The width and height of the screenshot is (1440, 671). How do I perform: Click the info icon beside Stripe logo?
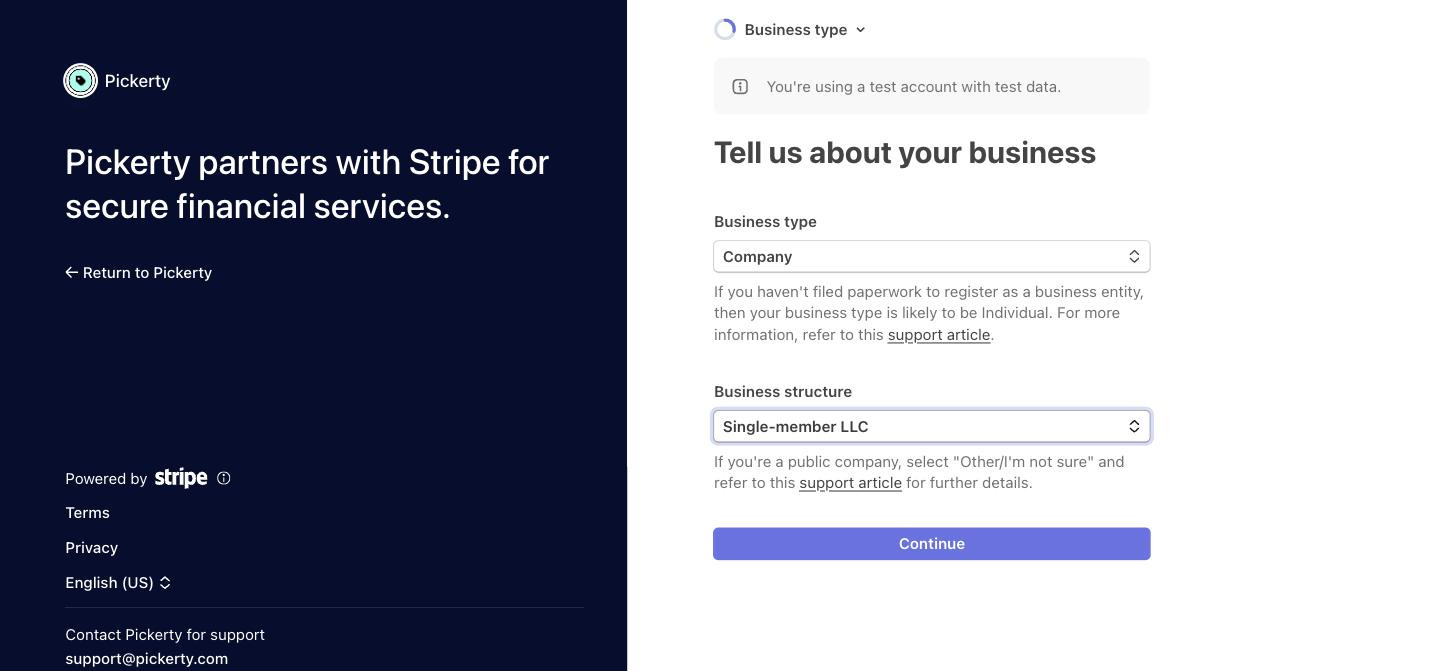point(224,478)
